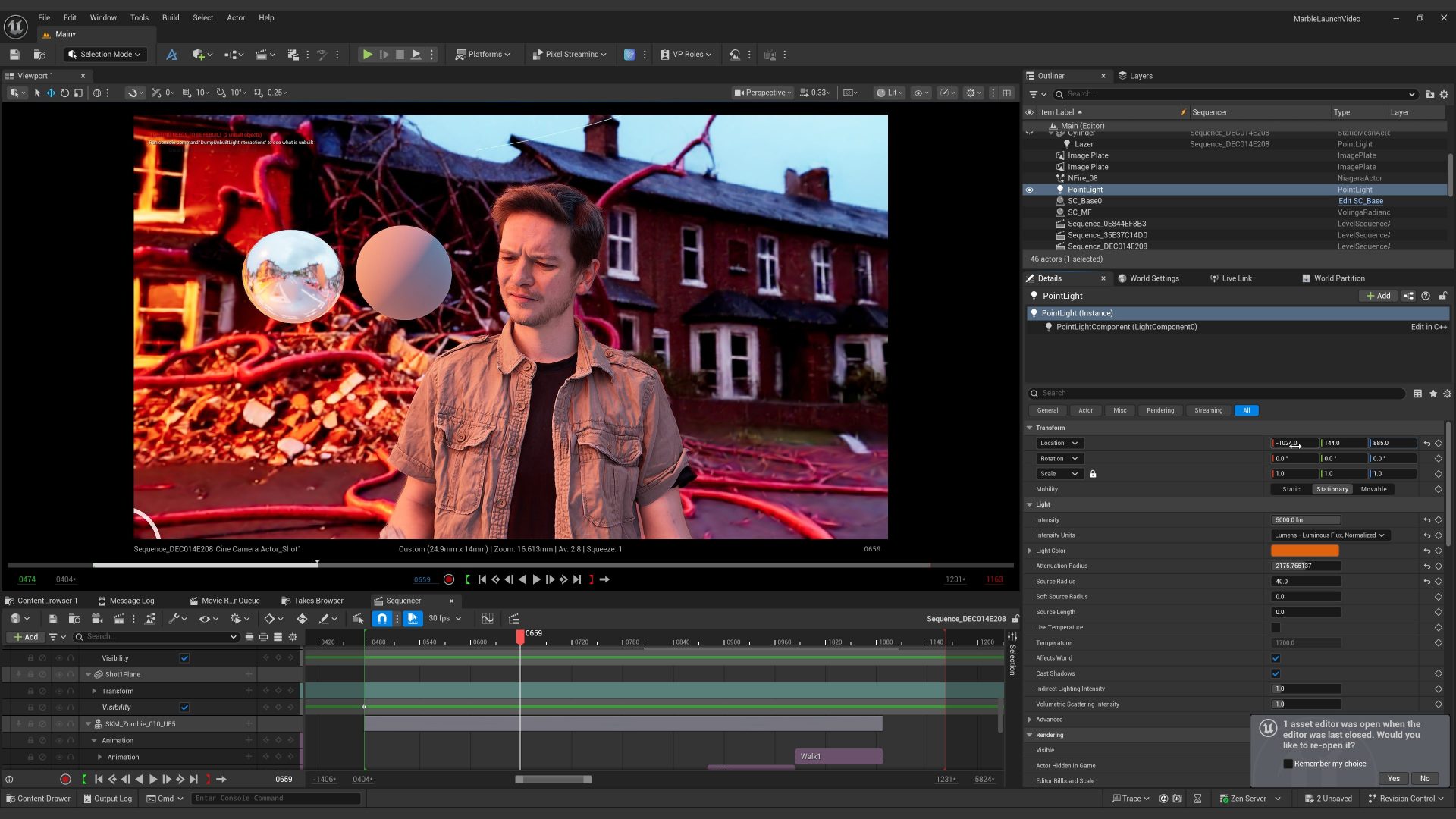This screenshot has height=819, width=1456.
Task: Save the current level icon
Action: [14, 55]
